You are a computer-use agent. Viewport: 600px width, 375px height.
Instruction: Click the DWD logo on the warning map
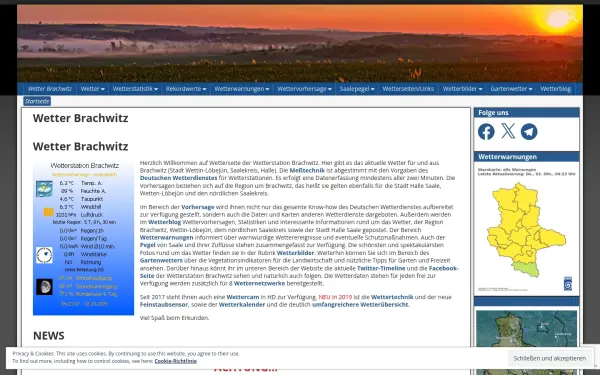pyautogui.click(x=568, y=284)
